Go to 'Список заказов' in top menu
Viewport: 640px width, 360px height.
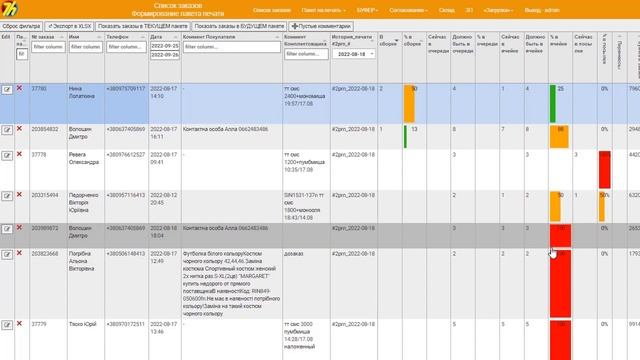271,10
